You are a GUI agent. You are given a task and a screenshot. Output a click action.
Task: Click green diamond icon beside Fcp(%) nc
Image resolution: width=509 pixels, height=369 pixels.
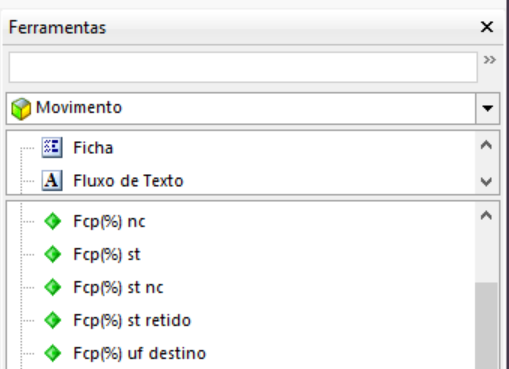coord(53,221)
